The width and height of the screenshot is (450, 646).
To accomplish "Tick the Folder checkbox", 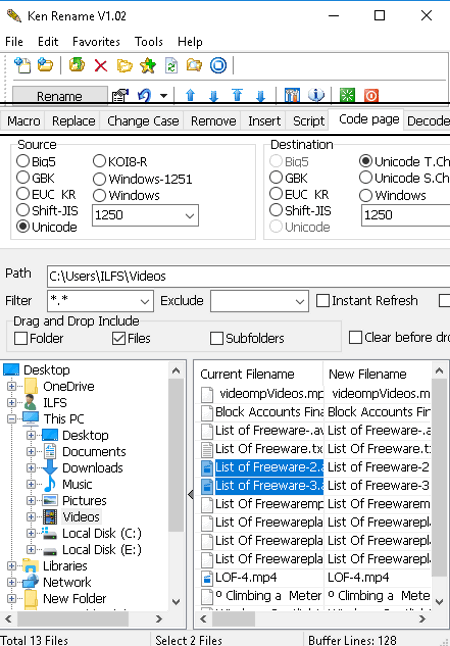I will [21, 338].
